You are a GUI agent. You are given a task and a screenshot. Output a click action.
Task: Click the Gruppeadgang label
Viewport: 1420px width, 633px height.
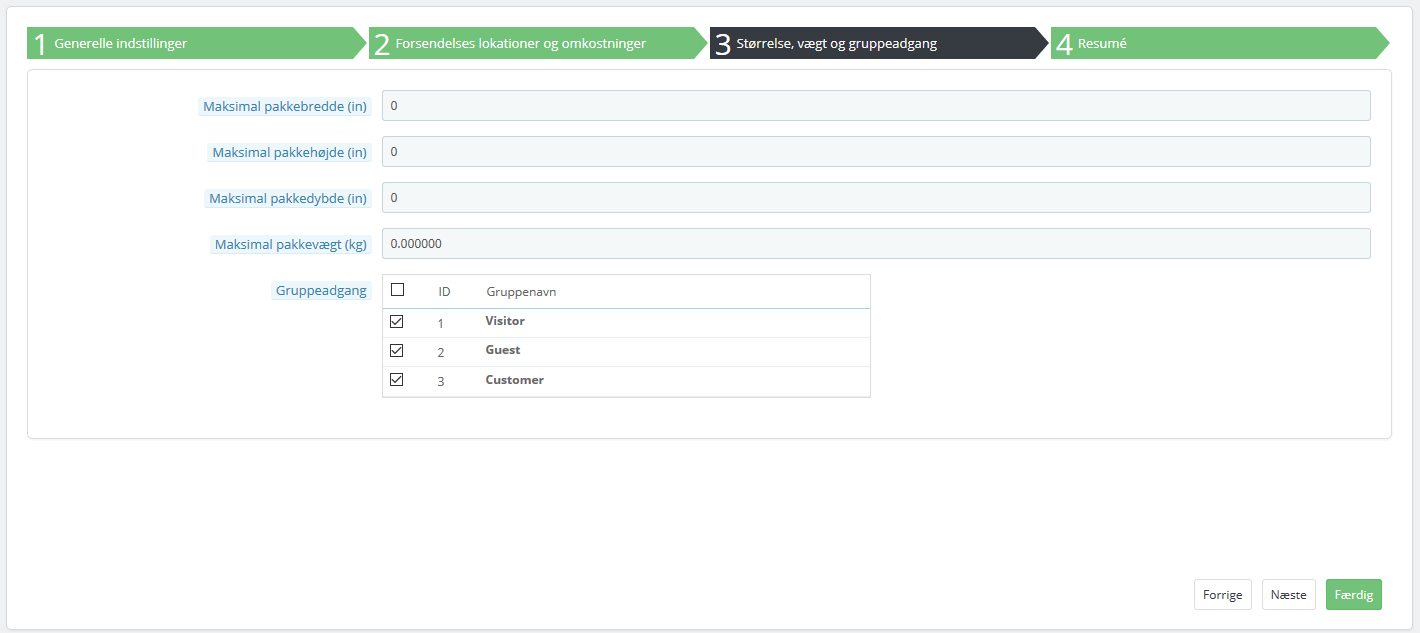[322, 291]
